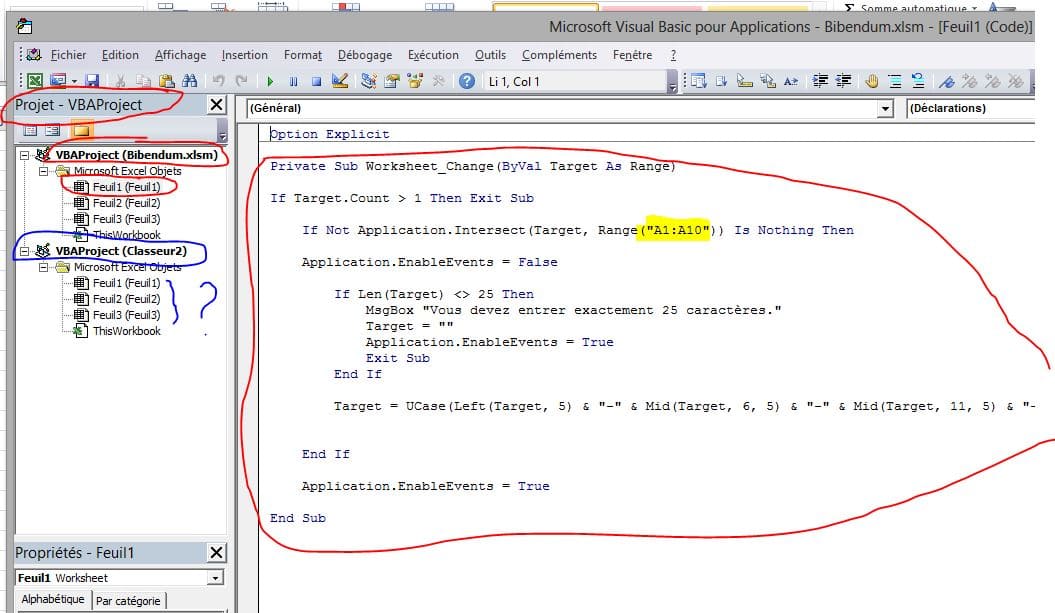Click the Outdent icon
1055x613 pixels.
[x=843, y=81]
